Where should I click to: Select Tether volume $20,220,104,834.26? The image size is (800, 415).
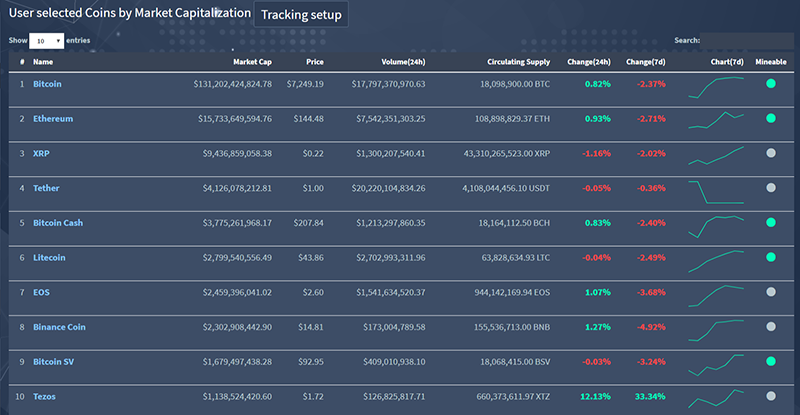tap(388, 188)
